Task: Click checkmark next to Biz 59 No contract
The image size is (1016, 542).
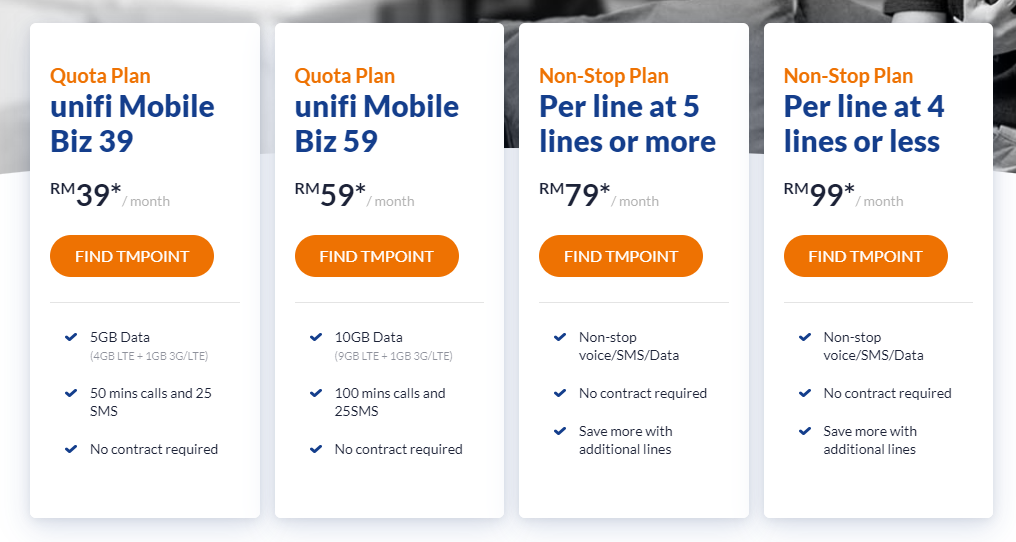Action: click(x=316, y=449)
